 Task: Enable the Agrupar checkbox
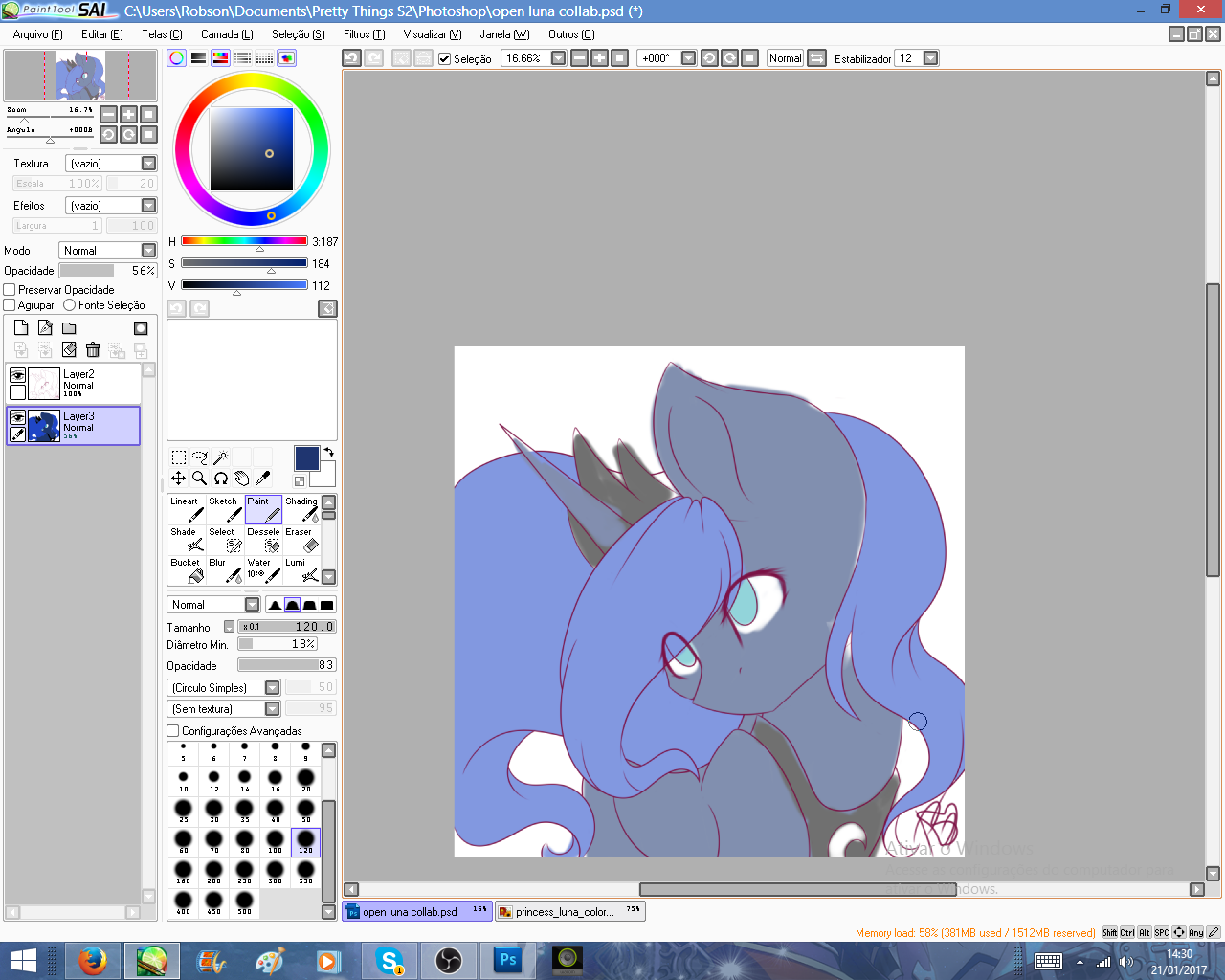(10, 305)
